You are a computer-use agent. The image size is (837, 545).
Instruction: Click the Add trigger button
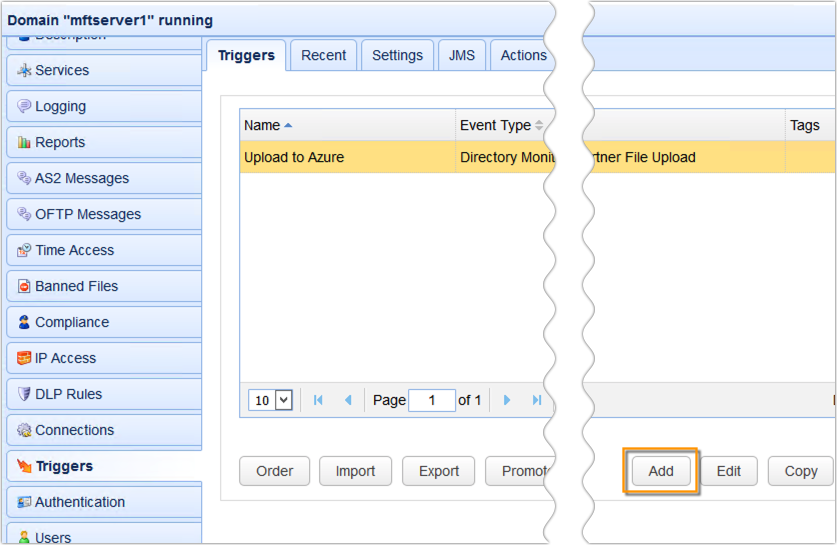tap(660, 471)
